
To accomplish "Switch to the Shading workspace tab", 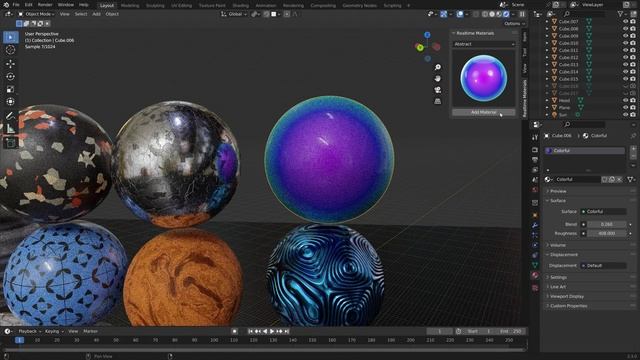I will [240, 5].
